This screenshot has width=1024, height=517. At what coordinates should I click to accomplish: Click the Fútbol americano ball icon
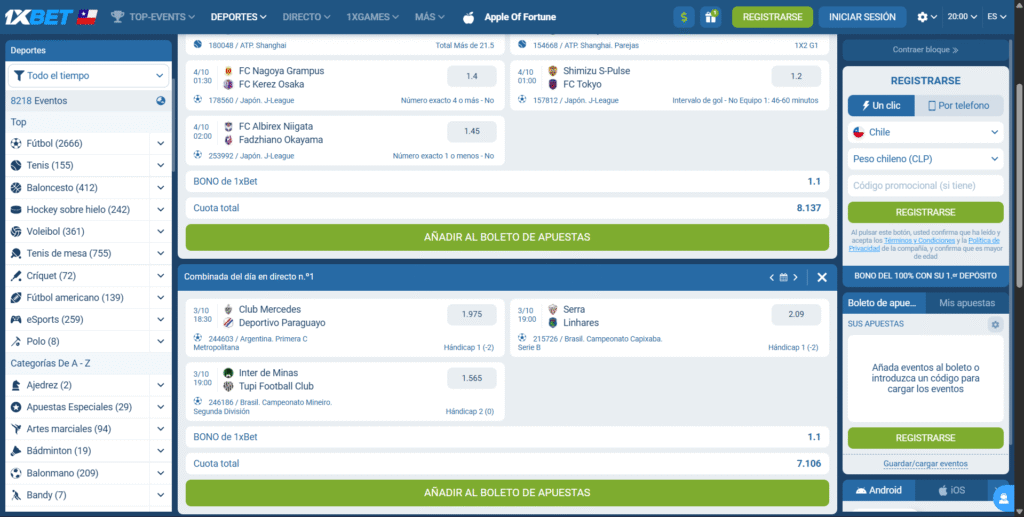pyautogui.click(x=16, y=297)
